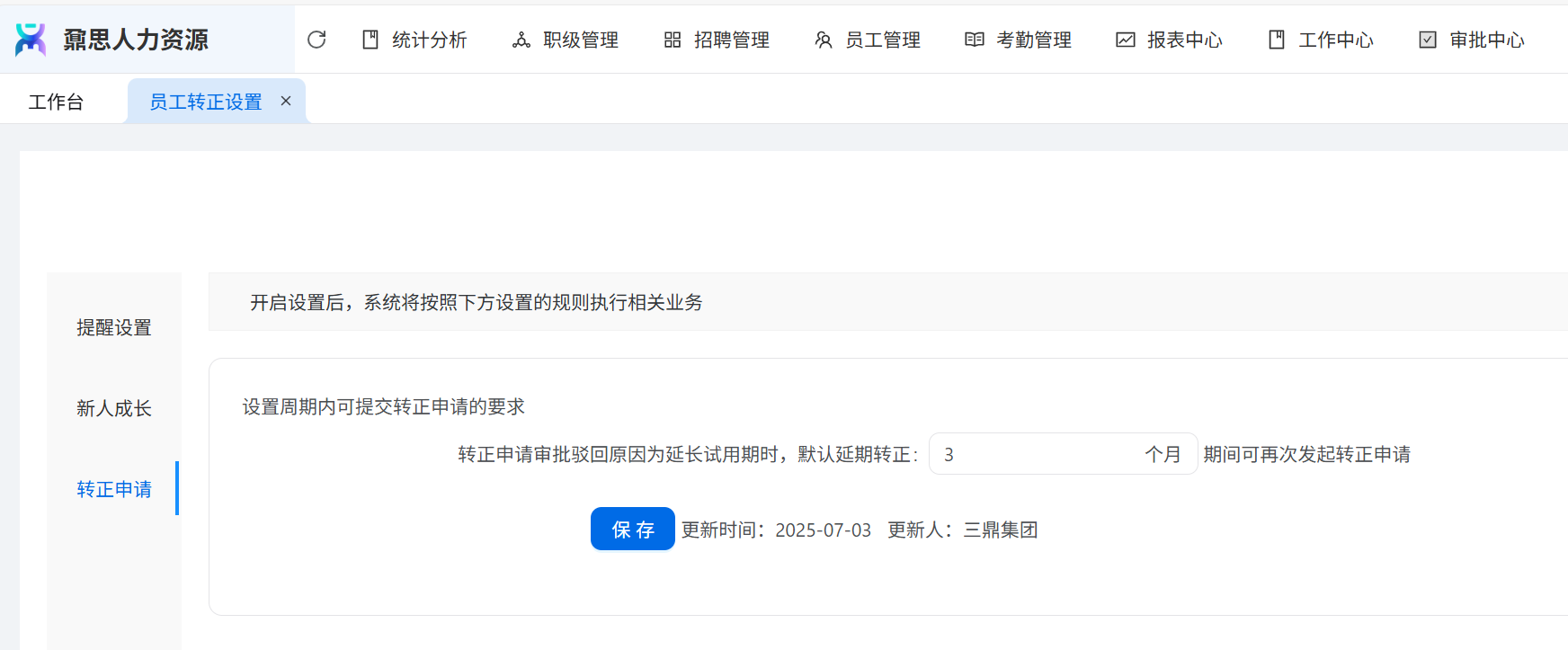1568x650 pixels.
Task: Click the 鼎思人力资源 logo icon
Action: coord(31,40)
